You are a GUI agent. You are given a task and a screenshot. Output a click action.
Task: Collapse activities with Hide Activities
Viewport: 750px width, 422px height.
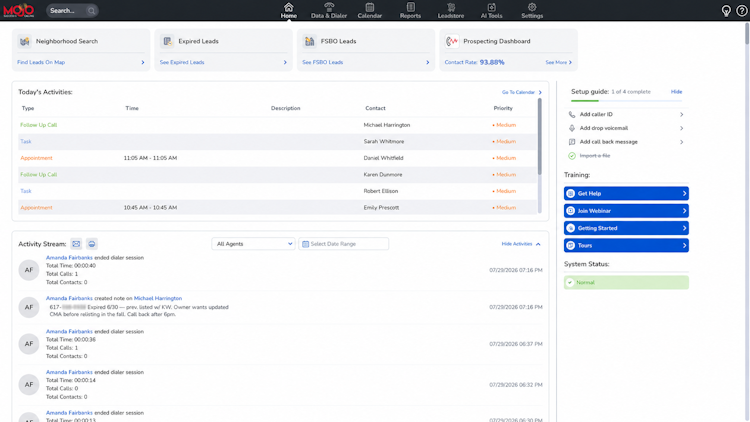[521, 244]
